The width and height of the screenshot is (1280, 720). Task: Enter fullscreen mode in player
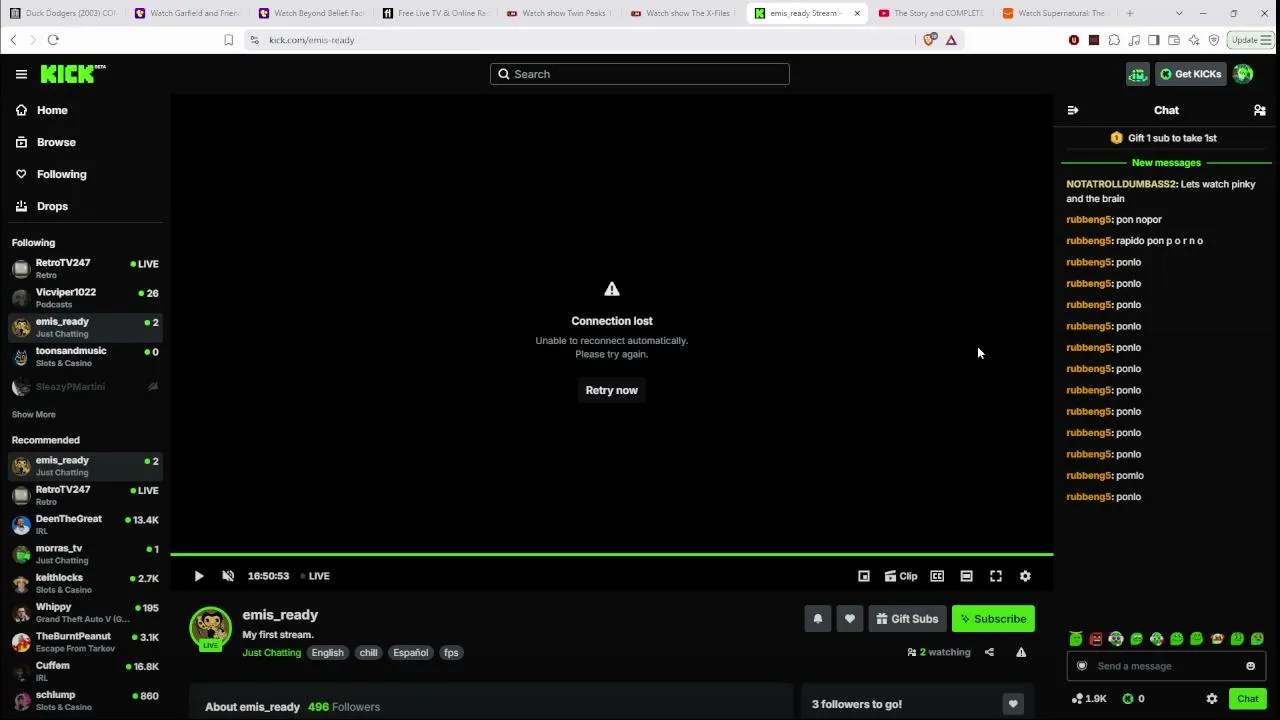(x=996, y=576)
